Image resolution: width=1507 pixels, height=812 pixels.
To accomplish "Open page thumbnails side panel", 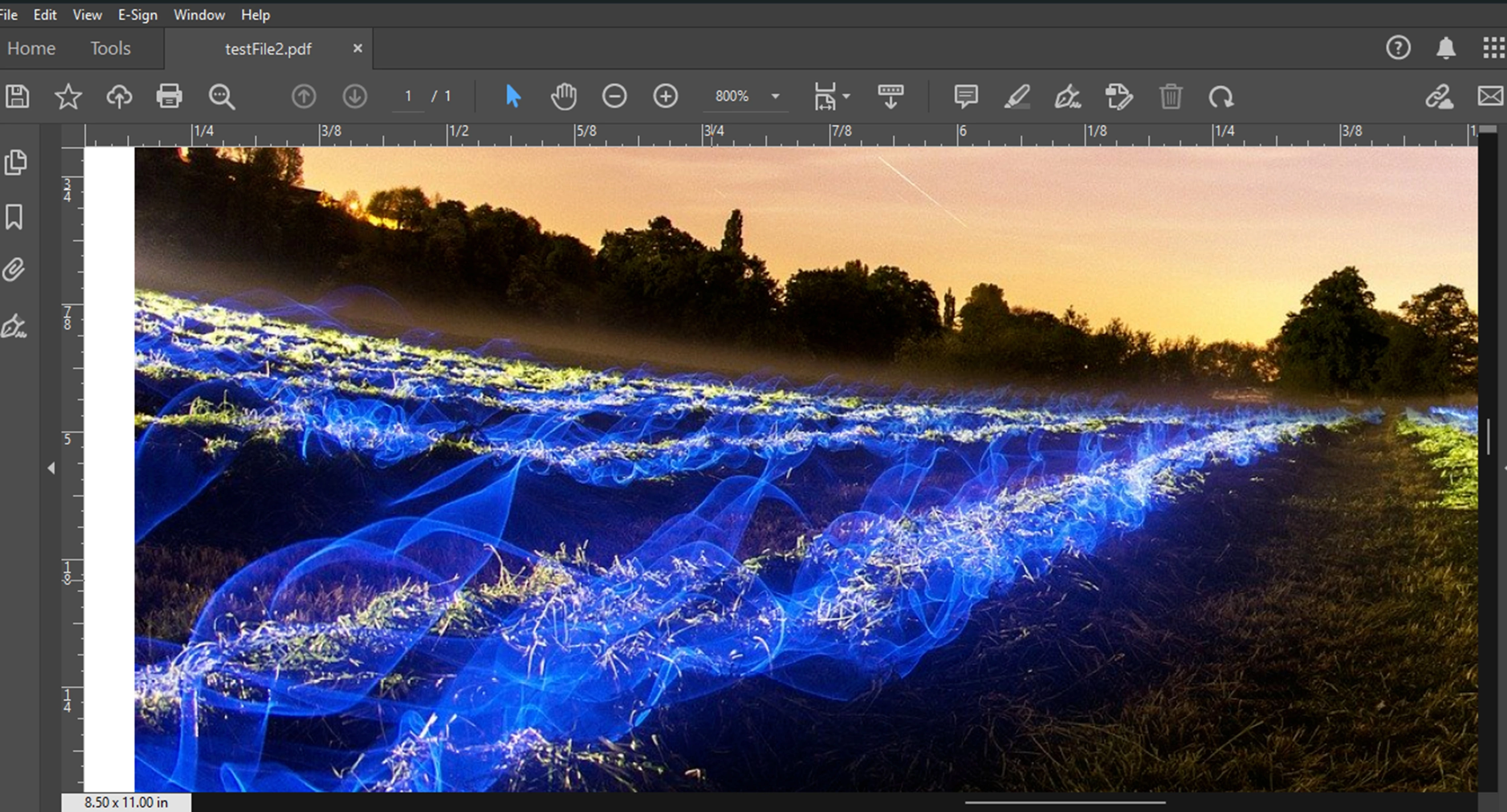I will click(15, 163).
